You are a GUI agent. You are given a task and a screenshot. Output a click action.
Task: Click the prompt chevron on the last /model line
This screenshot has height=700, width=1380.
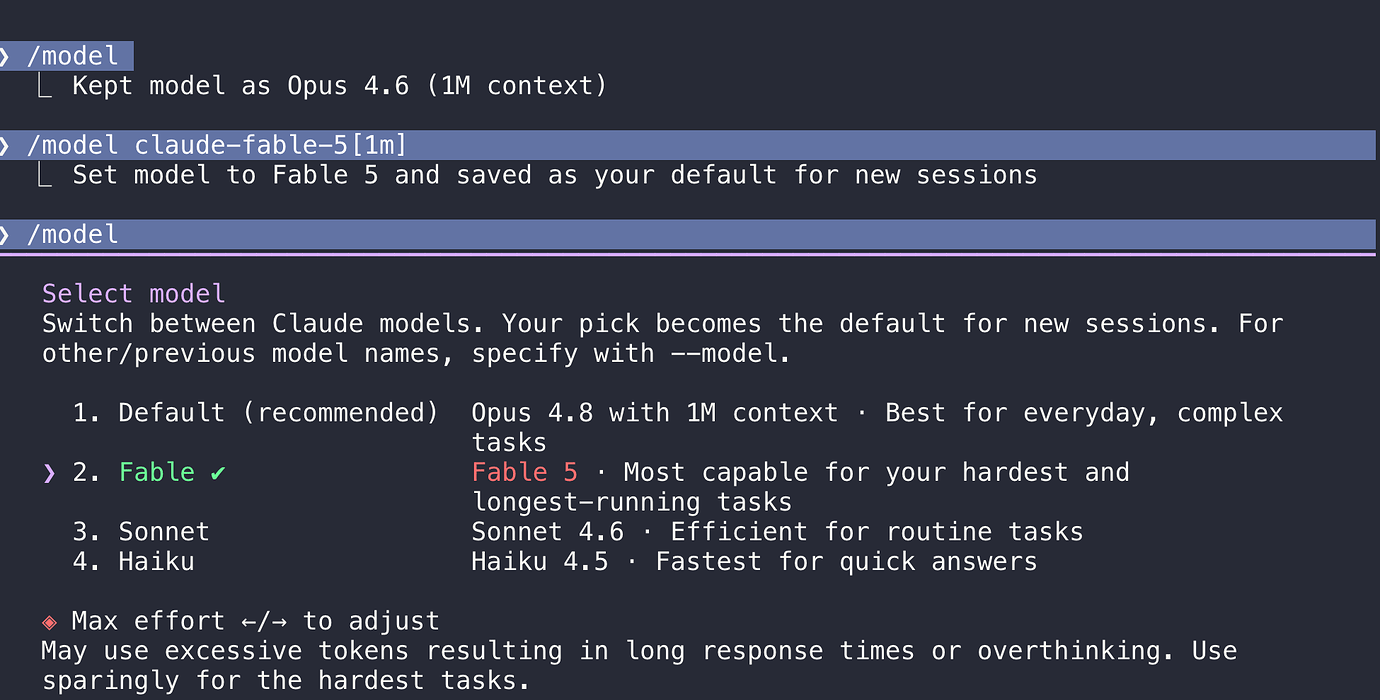[4, 234]
